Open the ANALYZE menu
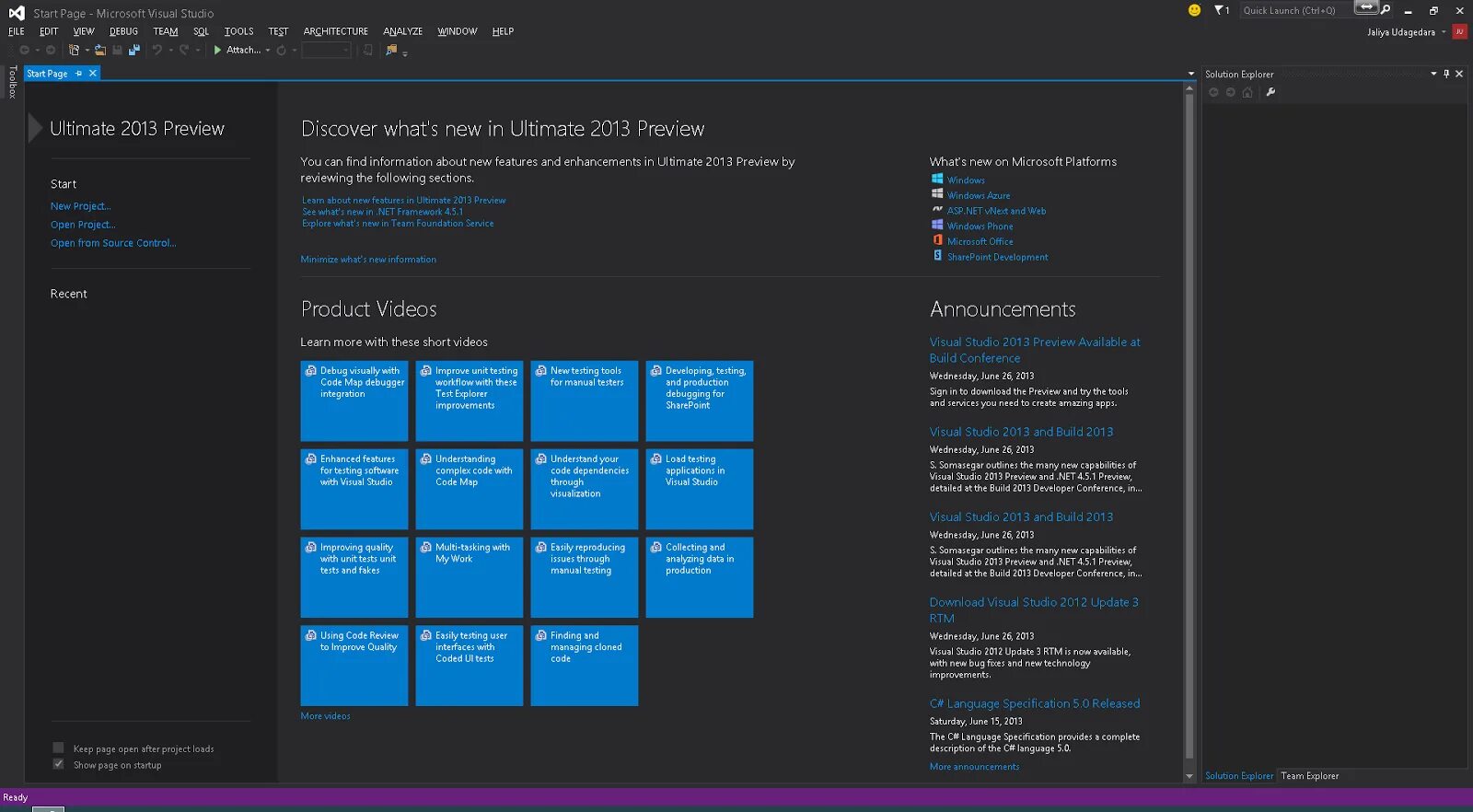1473x812 pixels. pyautogui.click(x=402, y=31)
